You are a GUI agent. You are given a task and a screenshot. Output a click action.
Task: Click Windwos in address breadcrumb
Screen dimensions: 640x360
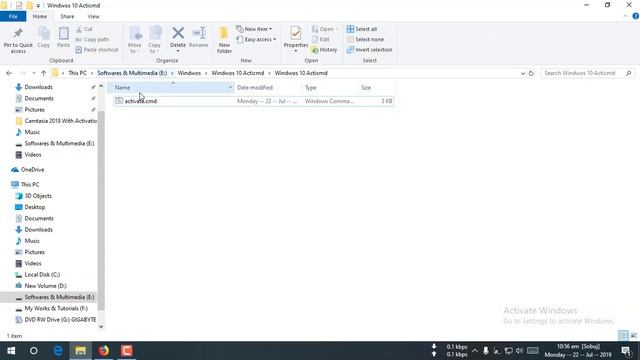click(x=189, y=73)
